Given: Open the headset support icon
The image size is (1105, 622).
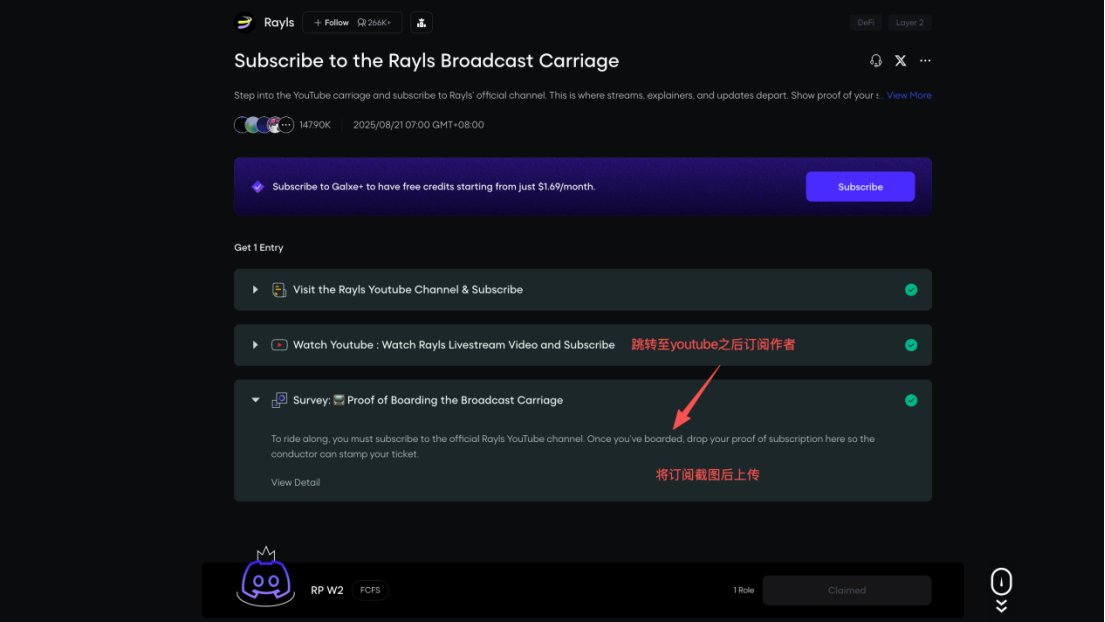Looking at the screenshot, I should (x=876, y=61).
